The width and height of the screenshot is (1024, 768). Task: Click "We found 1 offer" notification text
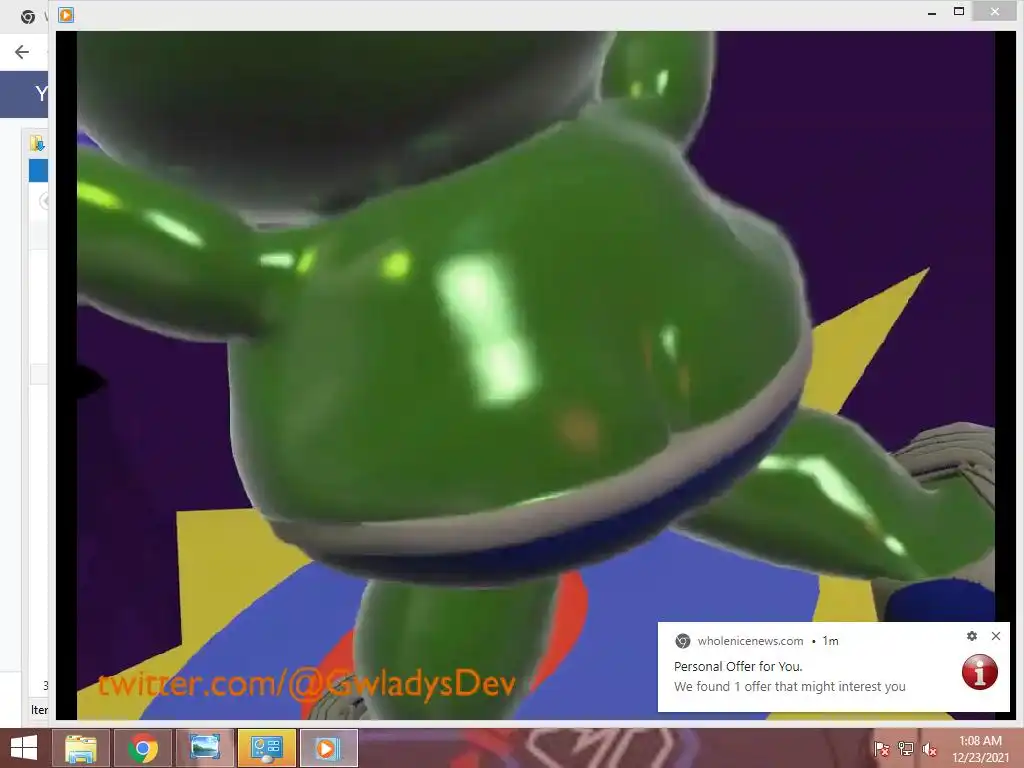790,687
